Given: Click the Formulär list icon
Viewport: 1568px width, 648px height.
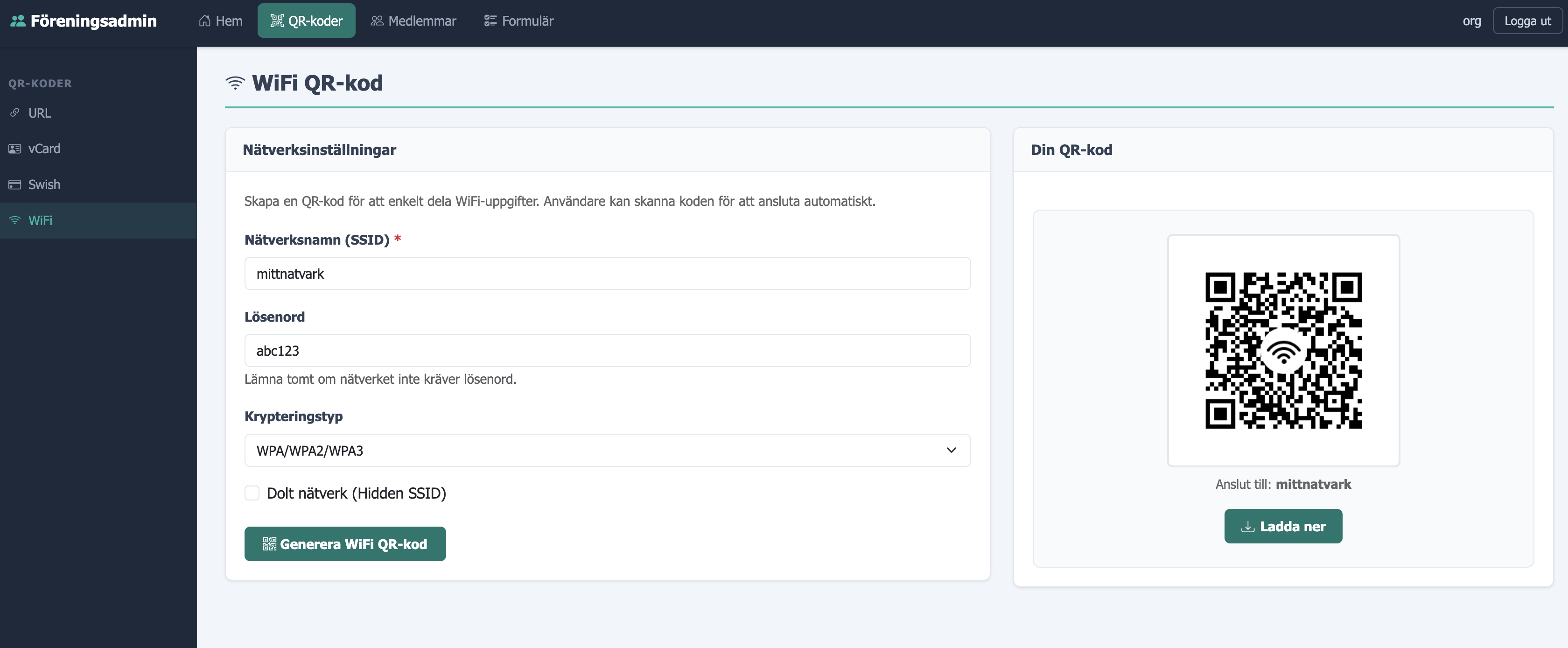Looking at the screenshot, I should pos(490,21).
